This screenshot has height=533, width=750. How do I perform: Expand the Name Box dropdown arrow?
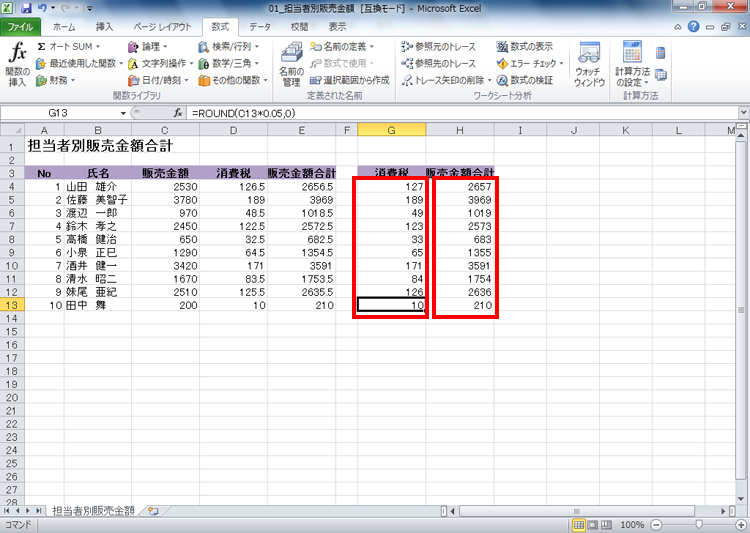click(x=123, y=113)
